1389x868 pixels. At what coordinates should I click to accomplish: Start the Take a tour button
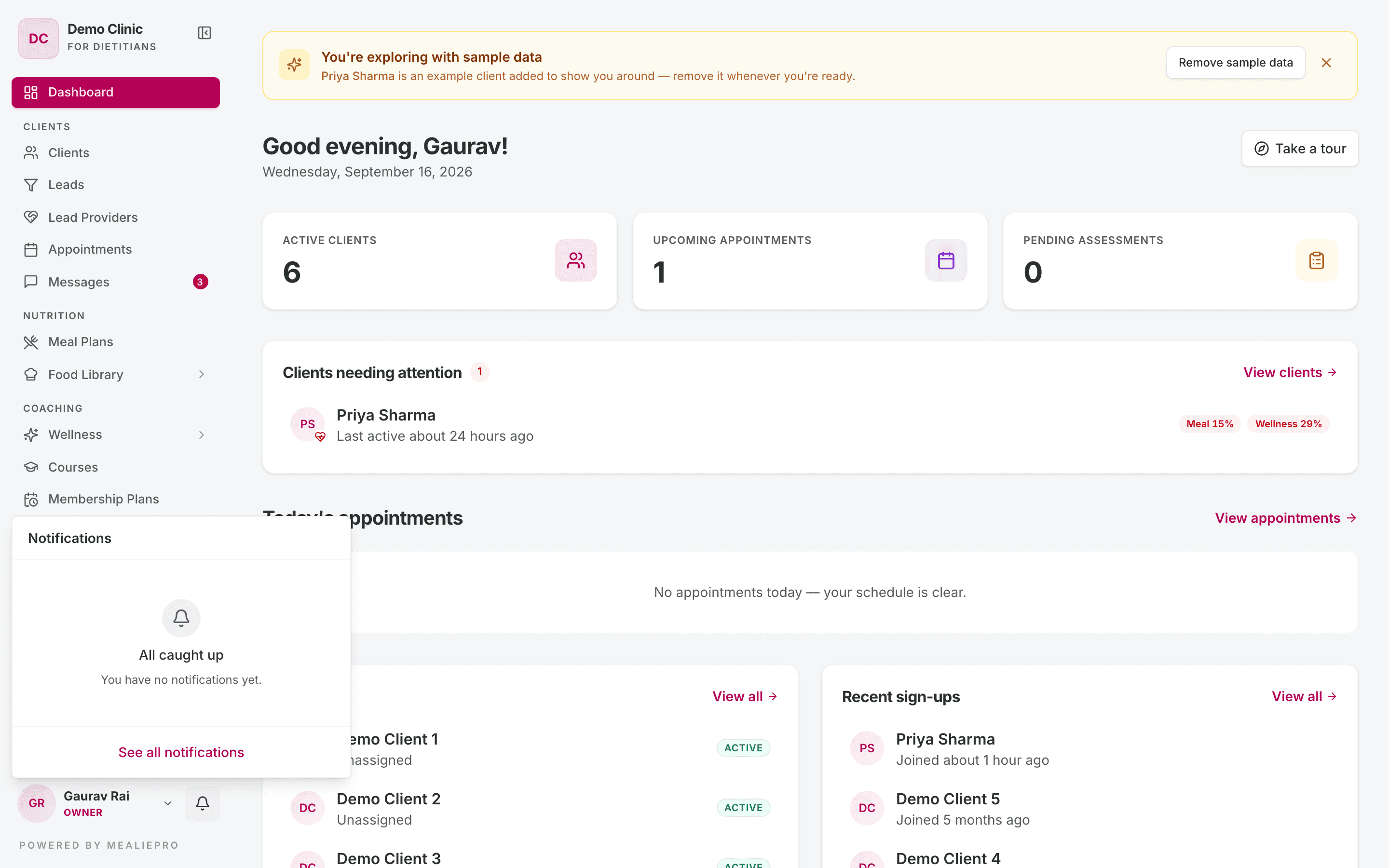[1299, 149]
